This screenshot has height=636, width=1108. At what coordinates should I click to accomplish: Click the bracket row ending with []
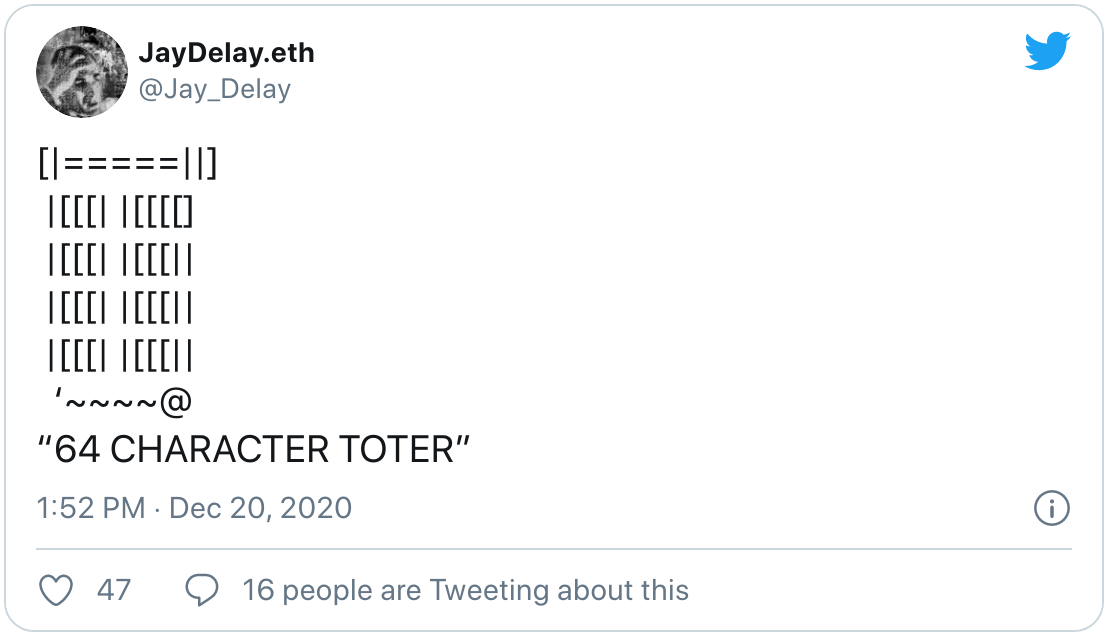point(120,212)
